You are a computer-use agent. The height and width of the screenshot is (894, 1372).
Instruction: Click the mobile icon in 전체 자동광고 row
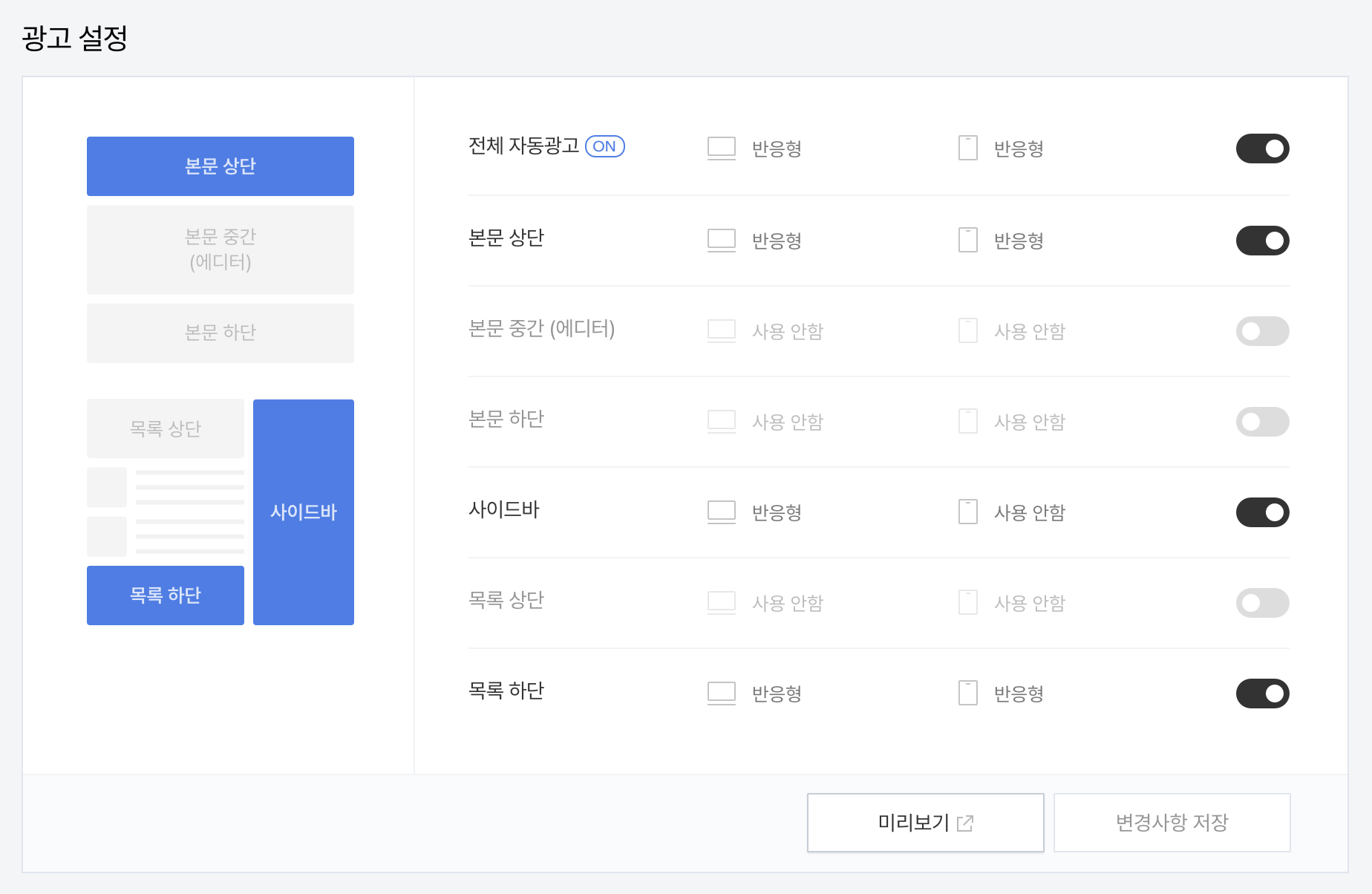pyautogui.click(x=967, y=149)
